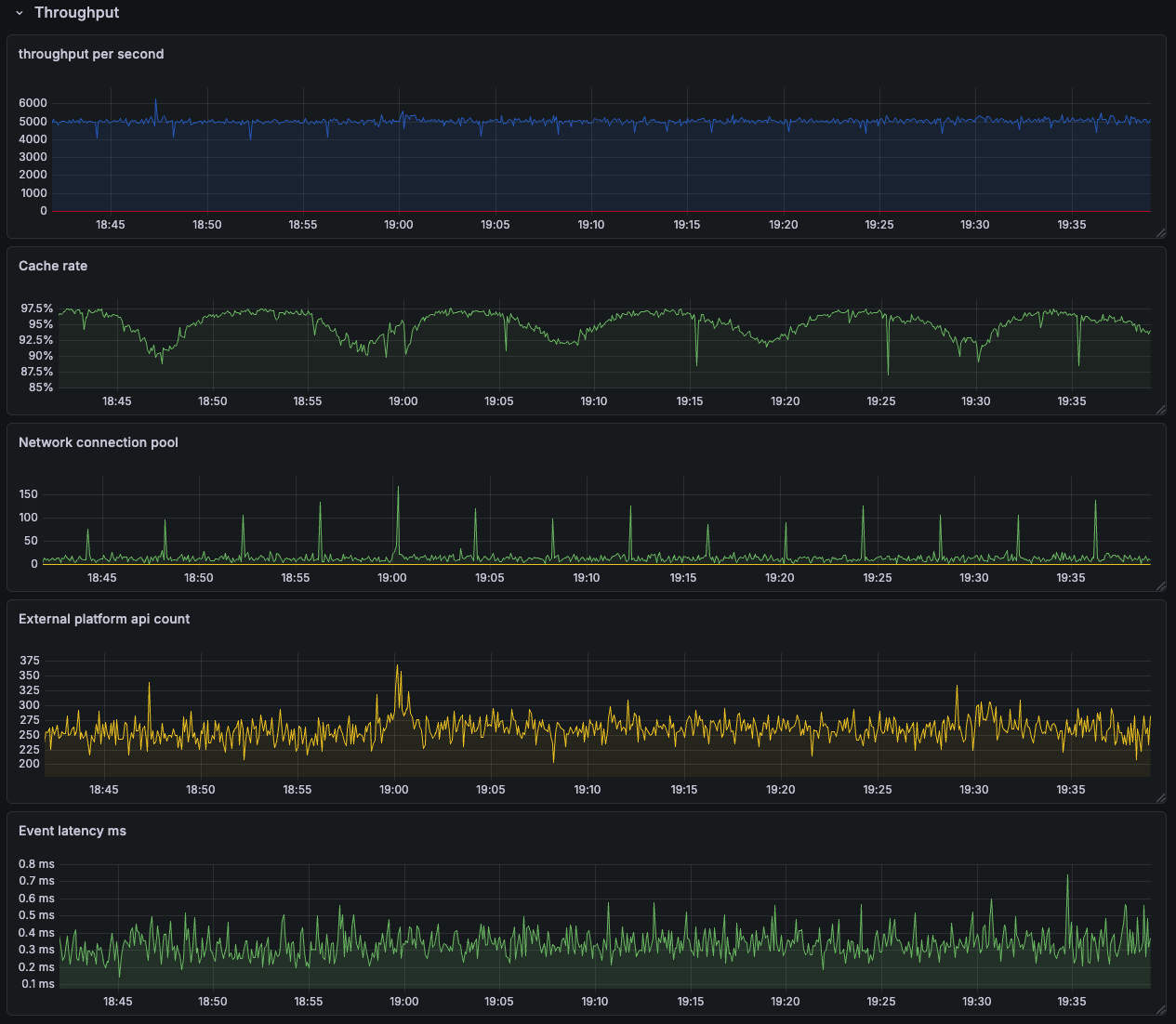Open the Network connection pool panel title

[99, 442]
